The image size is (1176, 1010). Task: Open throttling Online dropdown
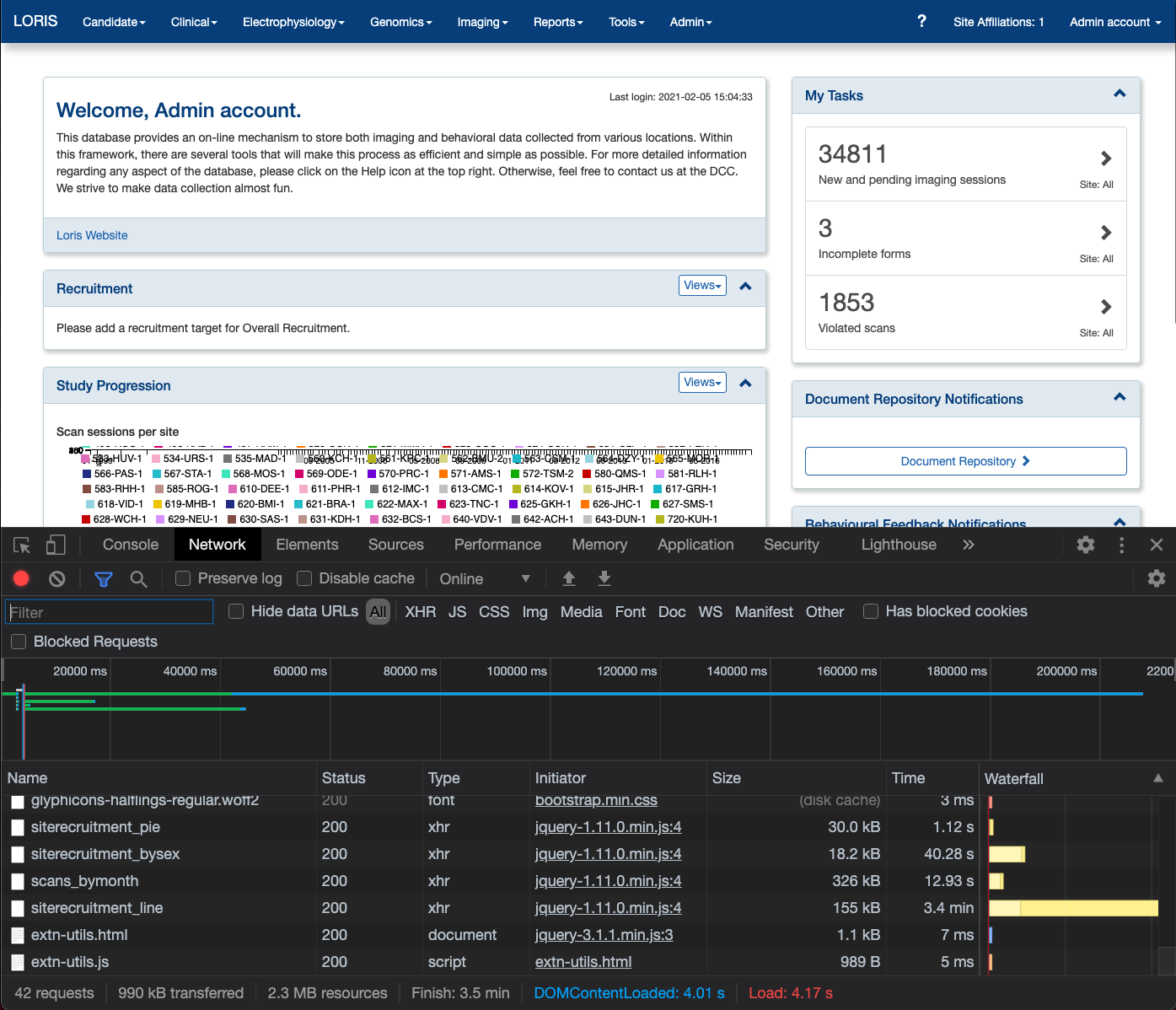click(485, 578)
